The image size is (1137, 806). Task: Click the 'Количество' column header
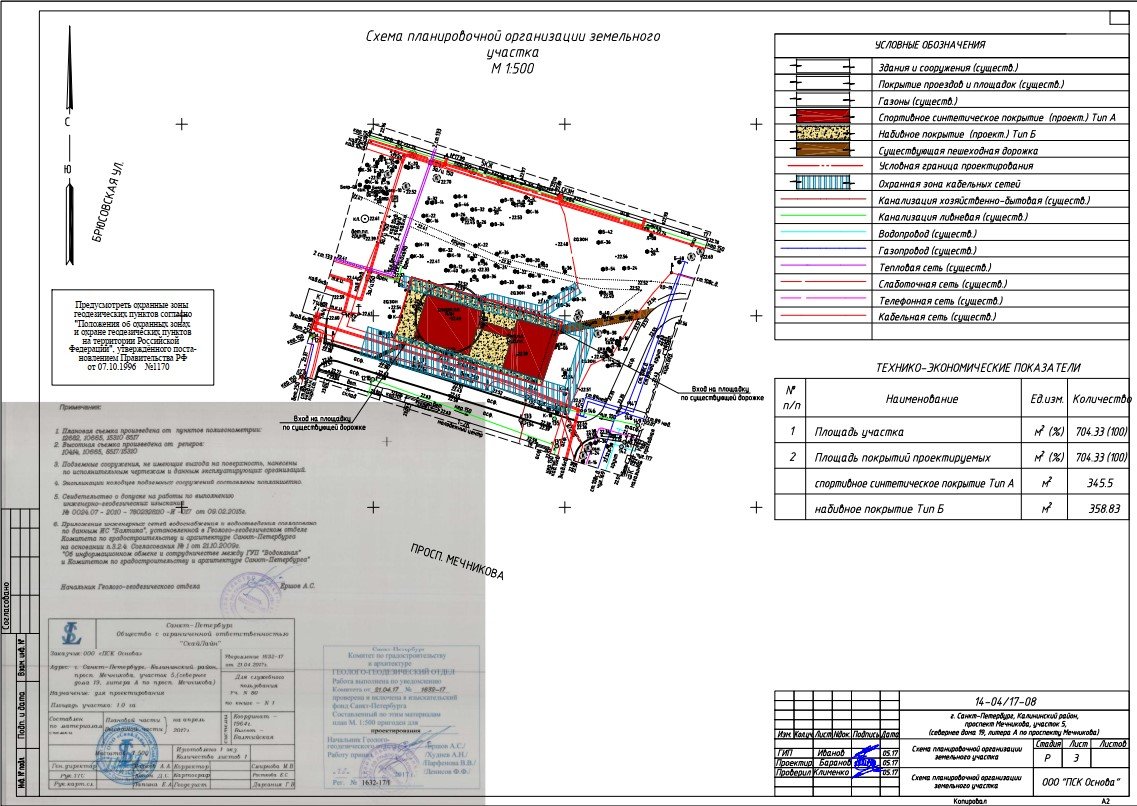coord(1101,399)
